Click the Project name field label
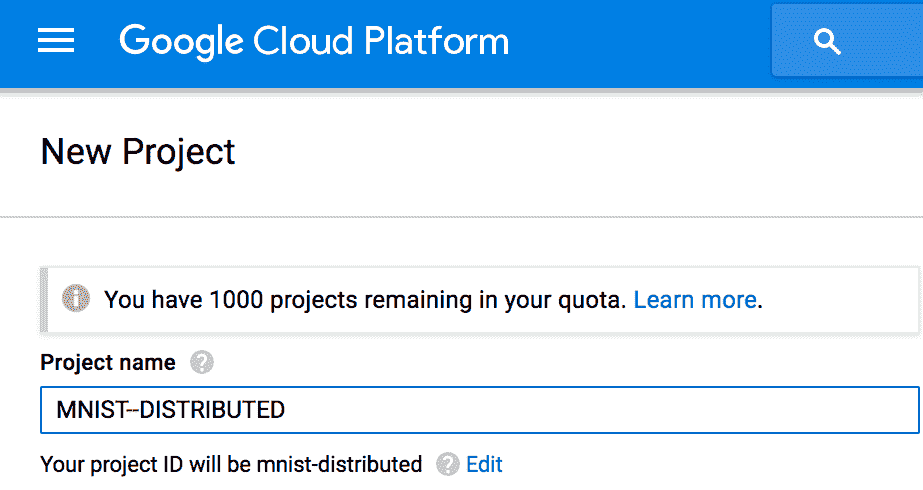This screenshot has height=490, width=923. (x=108, y=362)
